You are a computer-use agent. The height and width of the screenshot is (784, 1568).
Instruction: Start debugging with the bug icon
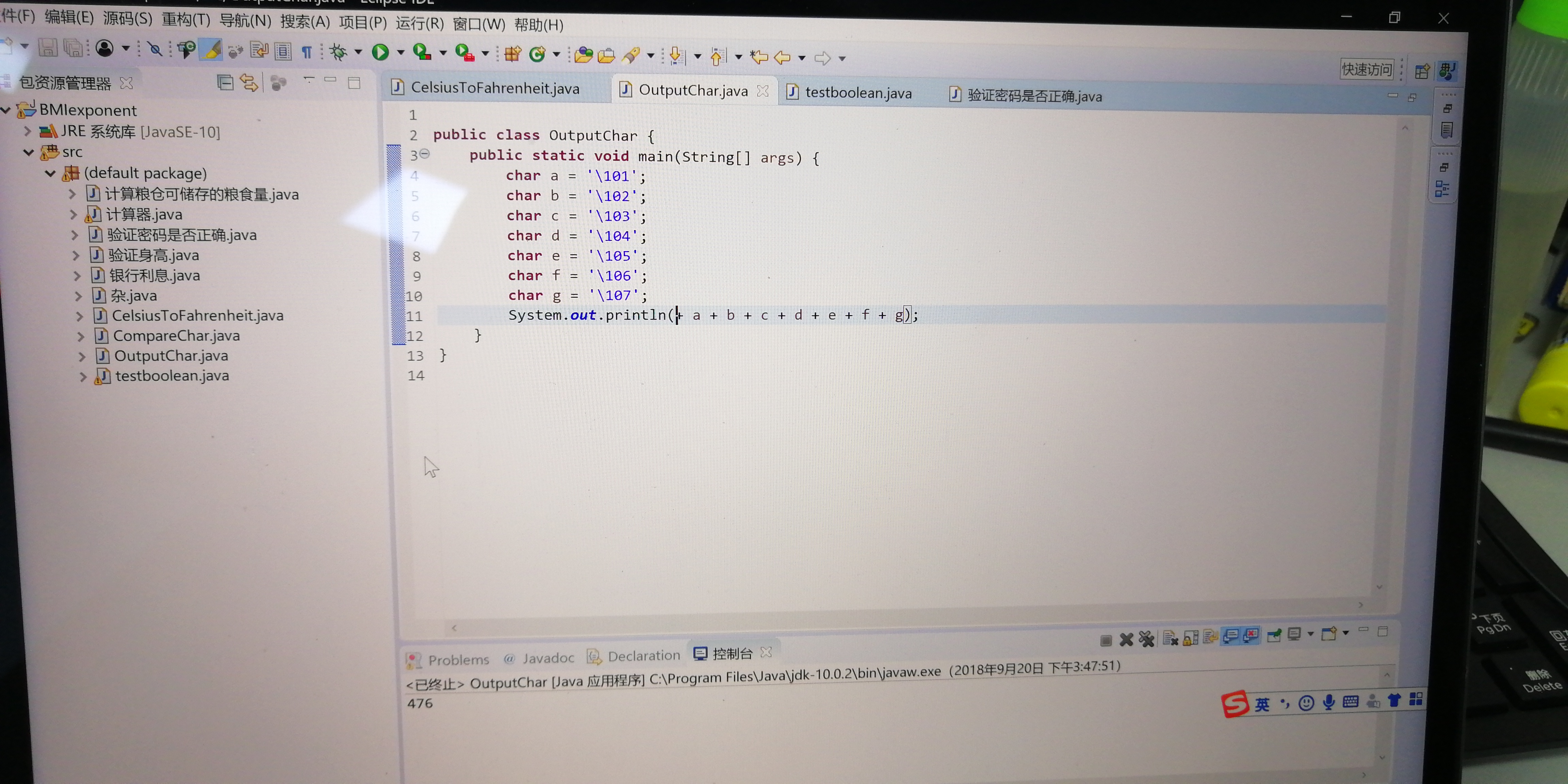click(338, 52)
